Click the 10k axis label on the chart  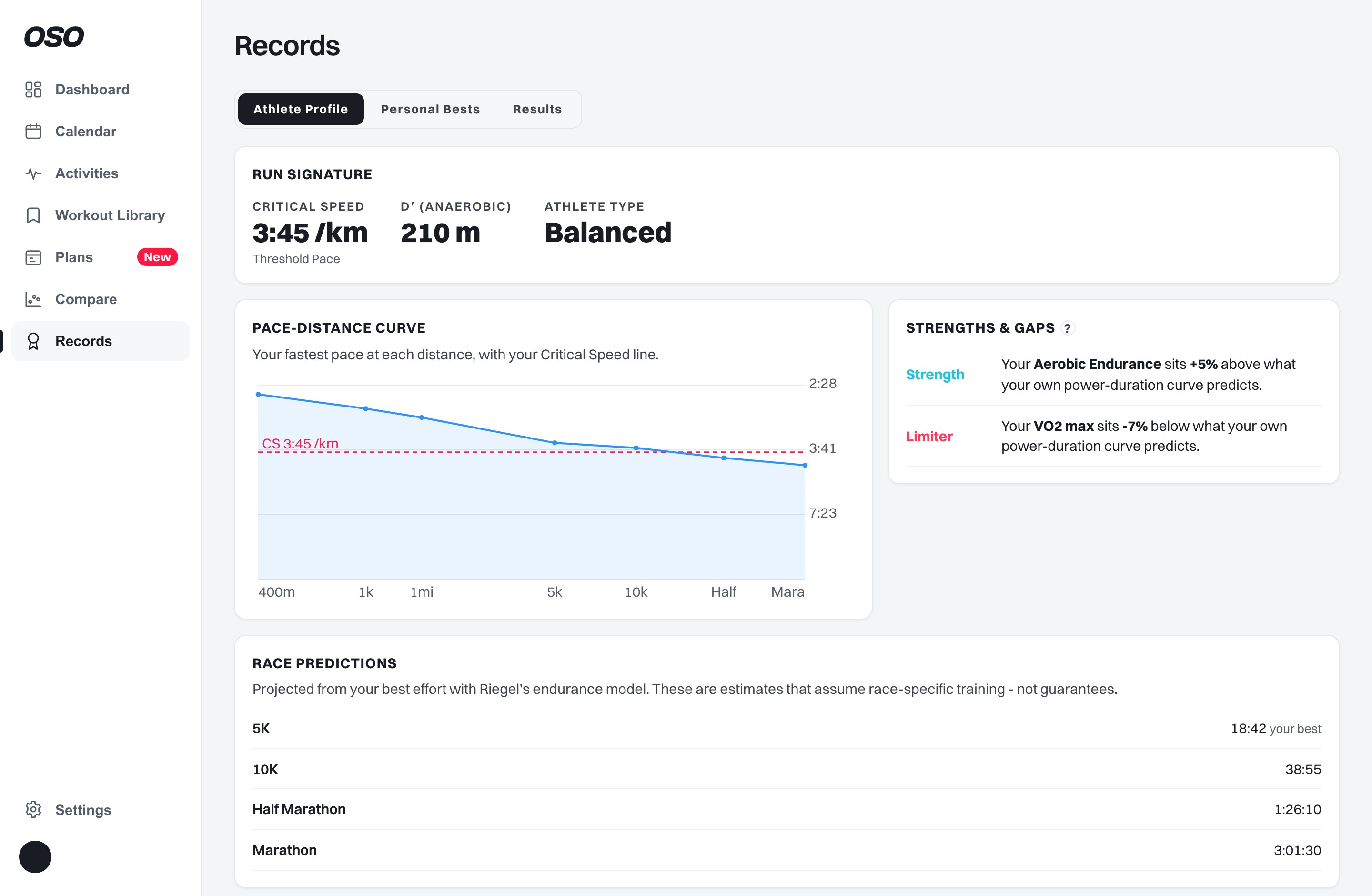click(636, 592)
